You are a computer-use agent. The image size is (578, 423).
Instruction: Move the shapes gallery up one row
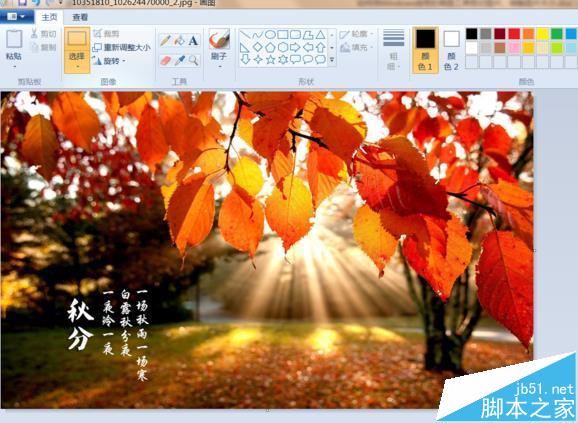click(332, 35)
